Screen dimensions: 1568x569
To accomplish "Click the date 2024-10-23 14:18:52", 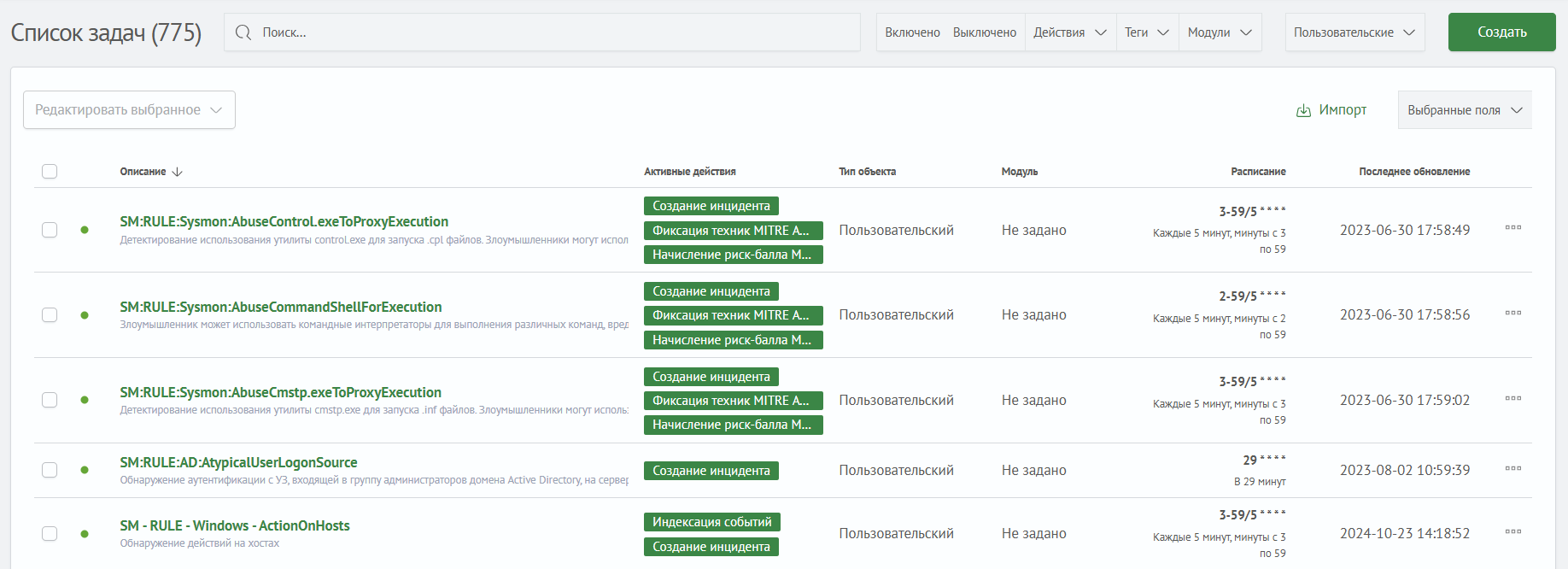I will click(1405, 533).
